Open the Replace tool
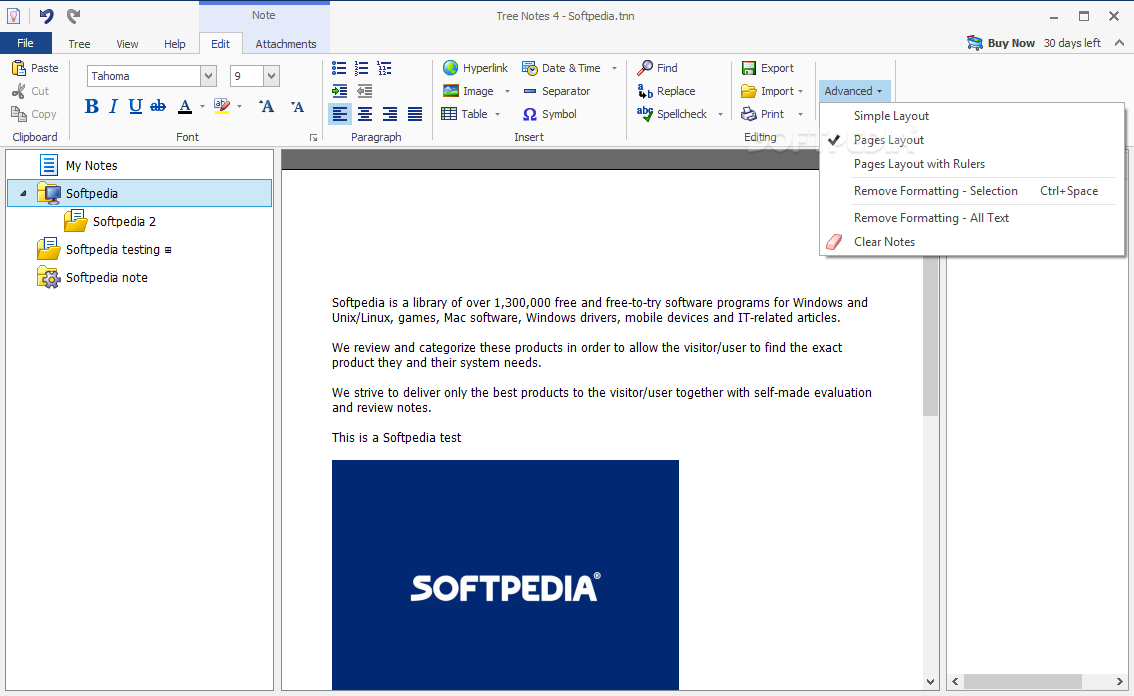Image resolution: width=1134 pixels, height=696 pixels. pyautogui.click(x=665, y=91)
